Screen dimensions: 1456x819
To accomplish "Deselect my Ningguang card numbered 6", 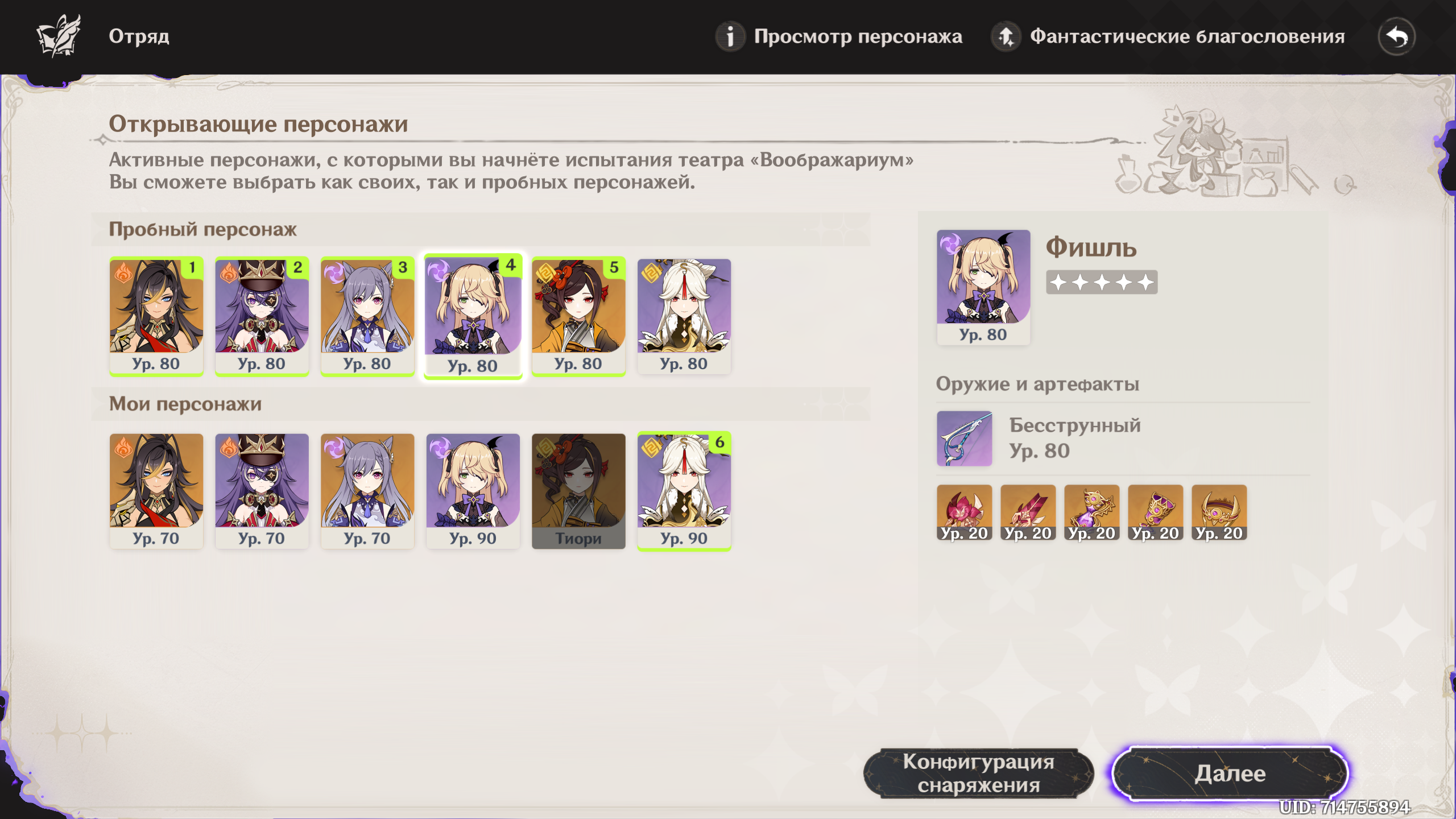I will point(684,491).
